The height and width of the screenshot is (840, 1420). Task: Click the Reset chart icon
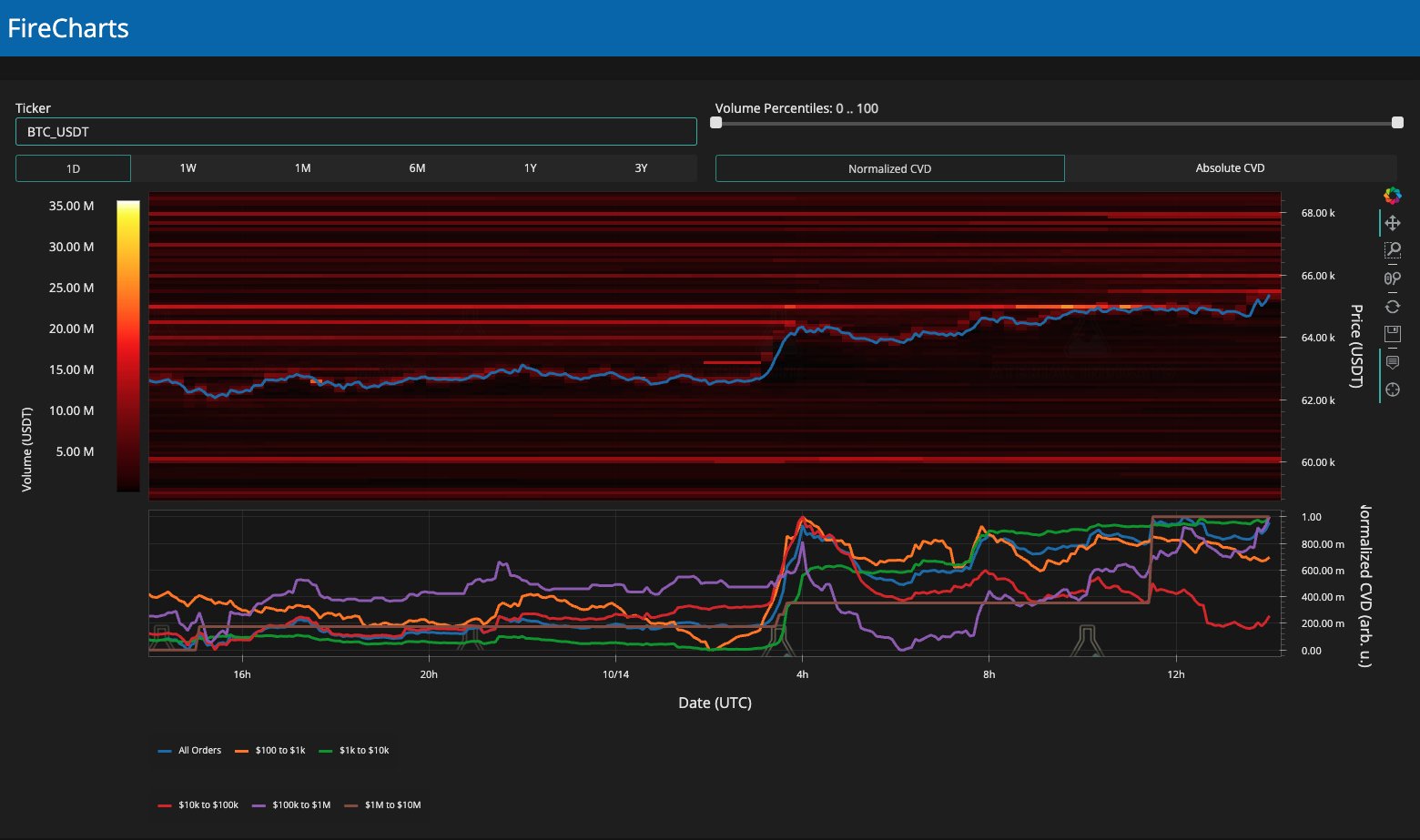point(1392,307)
